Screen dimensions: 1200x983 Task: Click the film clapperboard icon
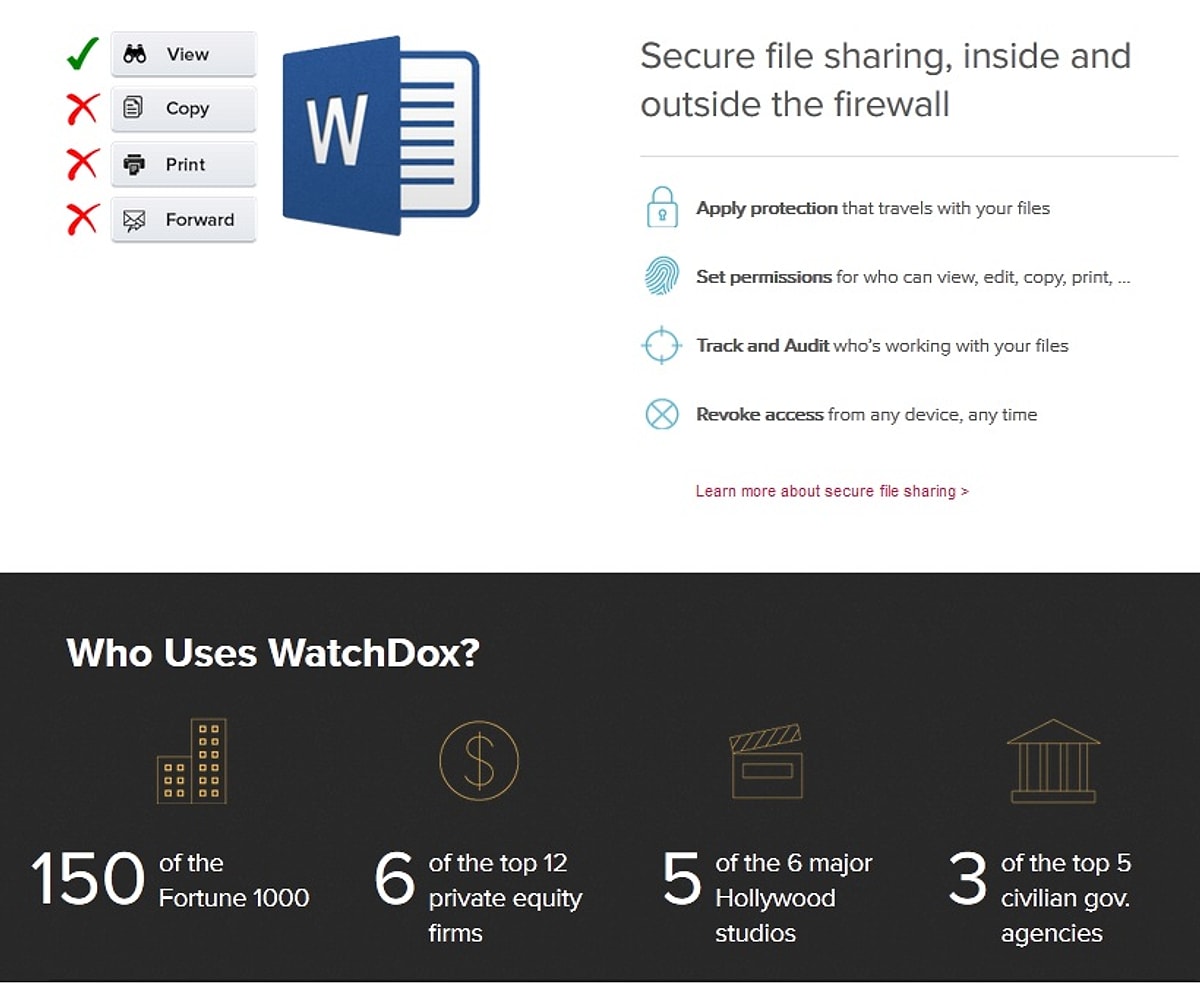(x=766, y=762)
